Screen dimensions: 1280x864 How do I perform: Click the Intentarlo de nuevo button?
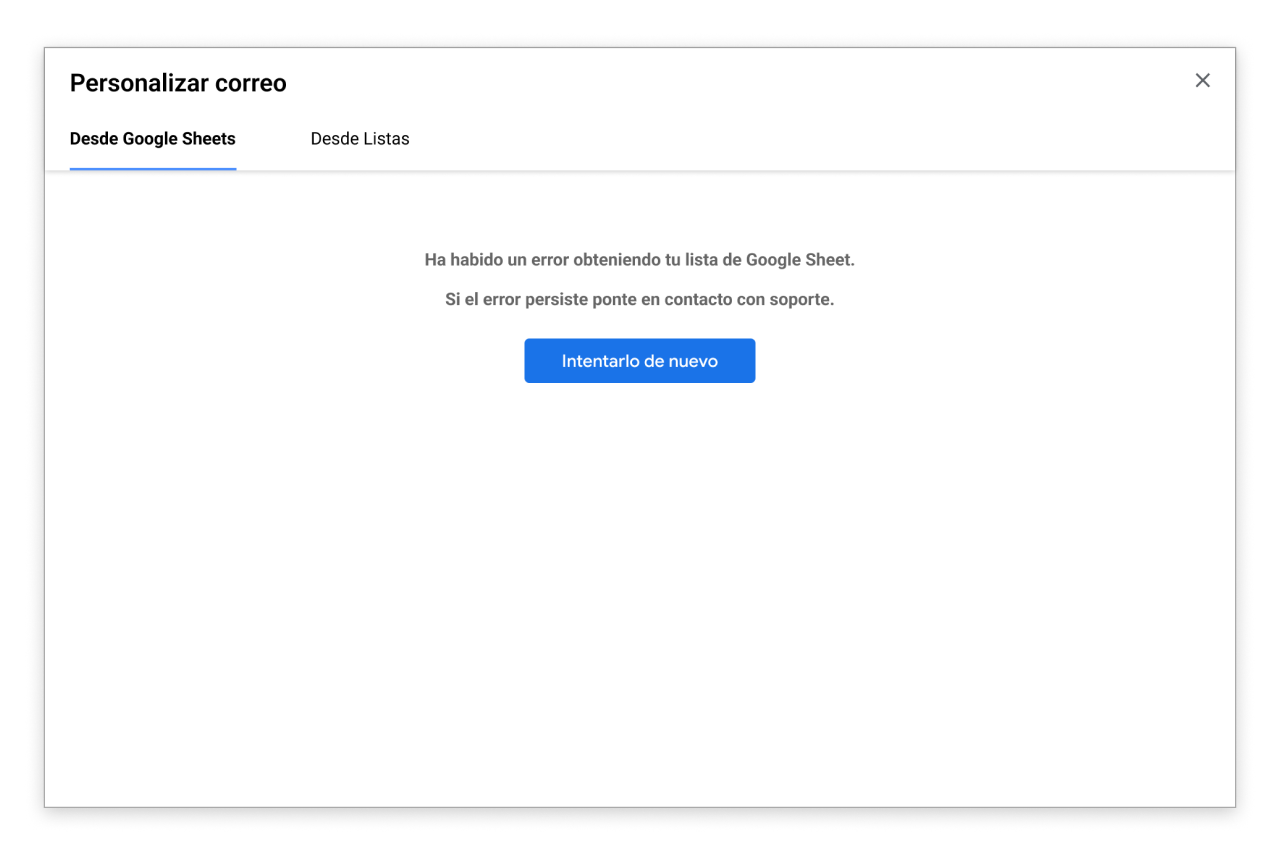[639, 361]
